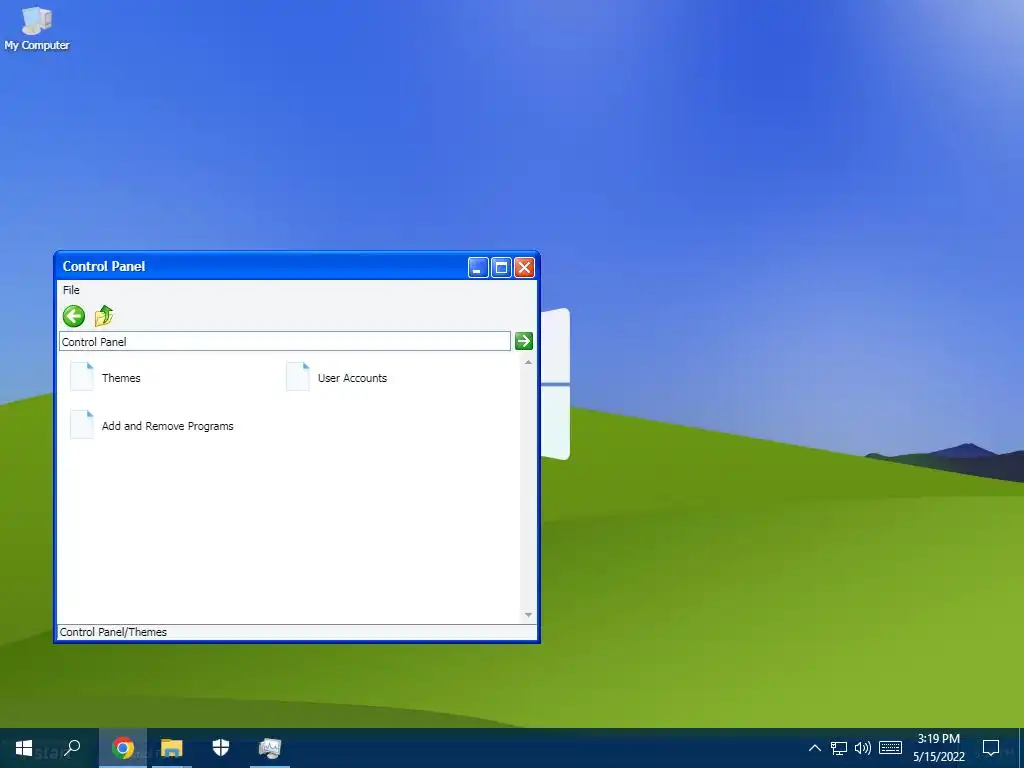Select the User Accounts file icon
Viewport: 1024px width, 768px height.
coord(298,377)
